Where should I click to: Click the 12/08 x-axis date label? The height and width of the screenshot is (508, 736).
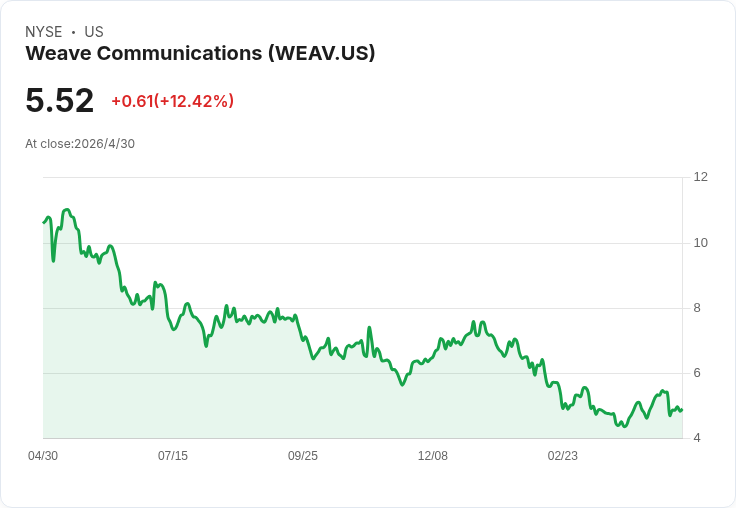coord(433,456)
